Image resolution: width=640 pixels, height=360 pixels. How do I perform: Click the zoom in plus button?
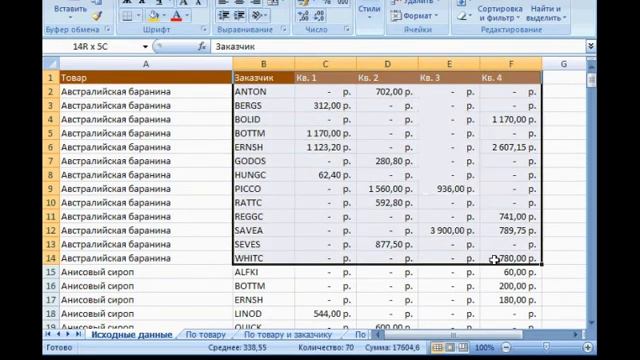click(587, 347)
